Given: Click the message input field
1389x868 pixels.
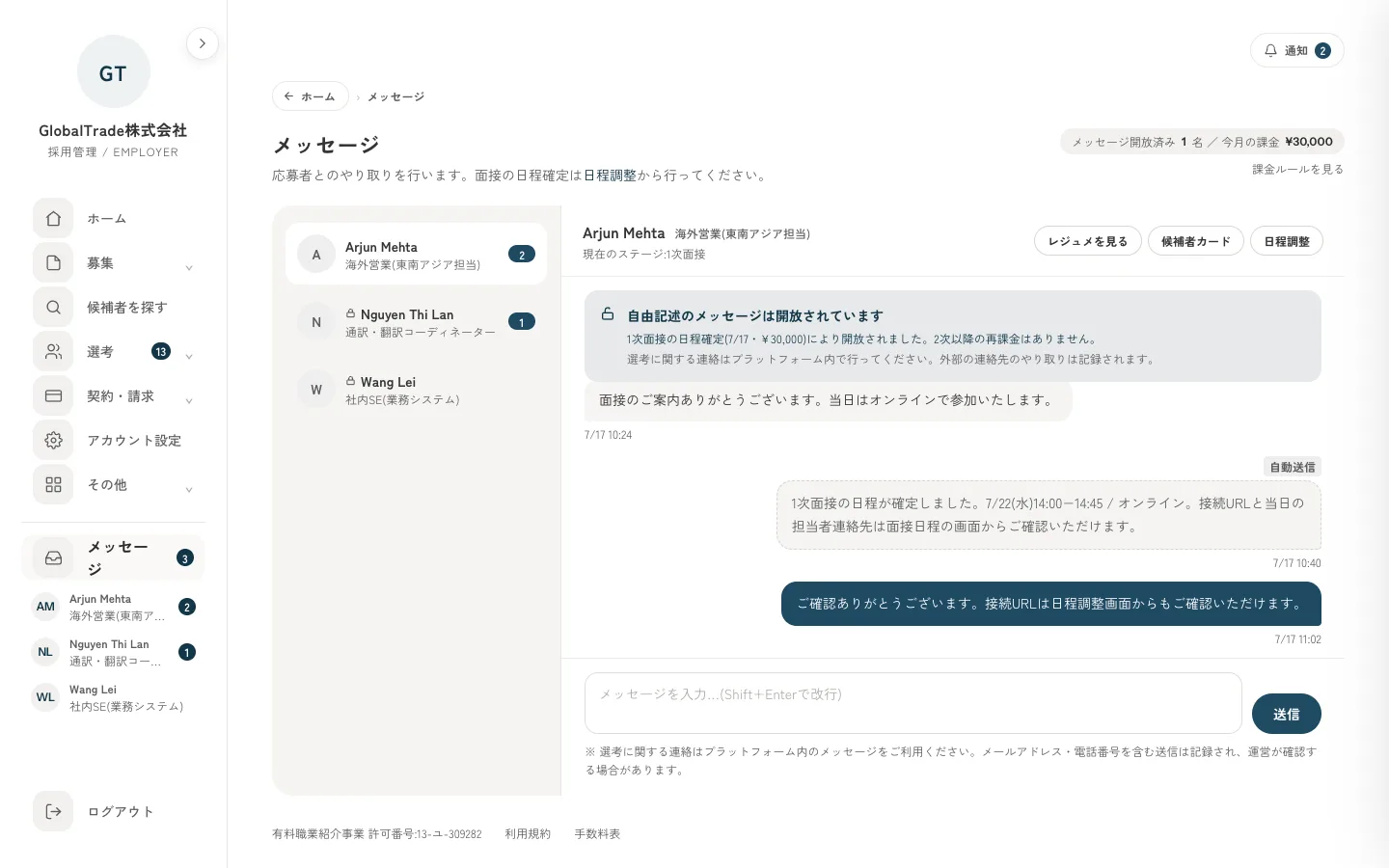Looking at the screenshot, I should (x=913, y=703).
